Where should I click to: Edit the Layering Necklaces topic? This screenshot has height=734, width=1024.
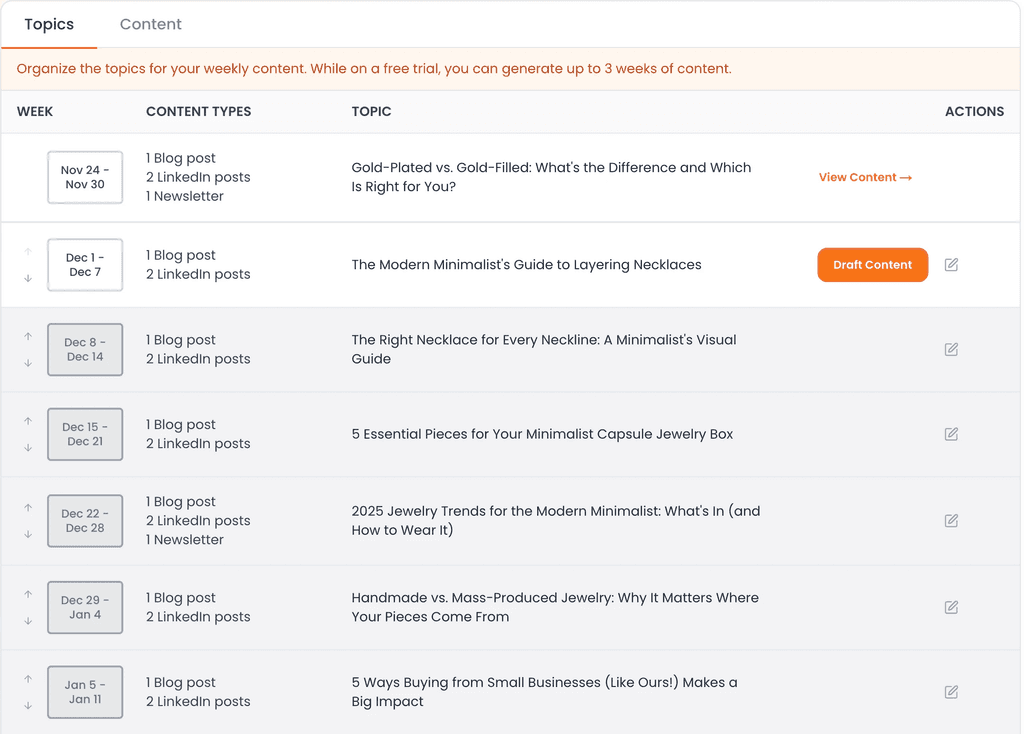pyautogui.click(x=951, y=264)
